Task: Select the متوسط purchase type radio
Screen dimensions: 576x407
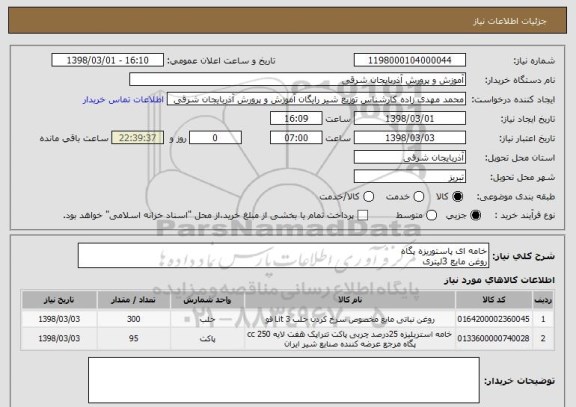Action: [x=431, y=215]
